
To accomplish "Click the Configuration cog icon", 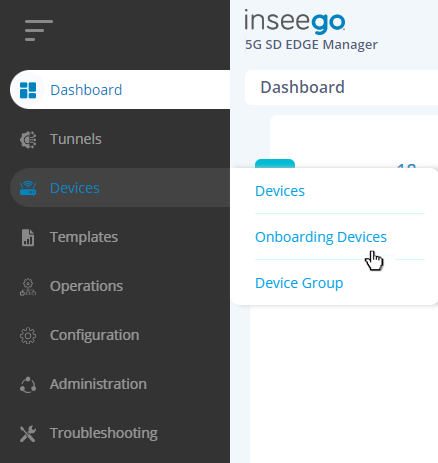I will click(x=28, y=336).
